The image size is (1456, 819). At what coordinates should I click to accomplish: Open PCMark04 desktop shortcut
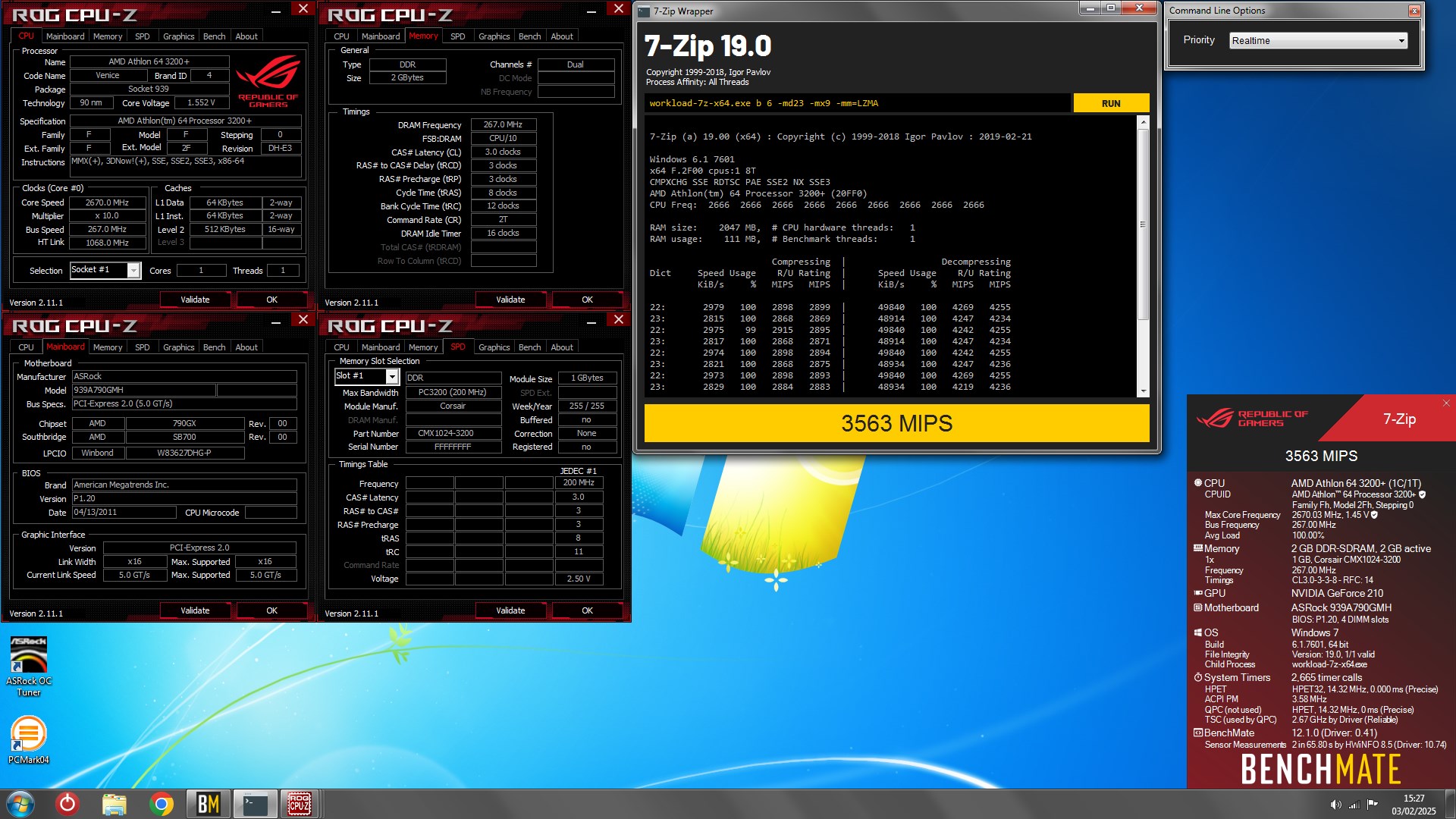point(29,740)
